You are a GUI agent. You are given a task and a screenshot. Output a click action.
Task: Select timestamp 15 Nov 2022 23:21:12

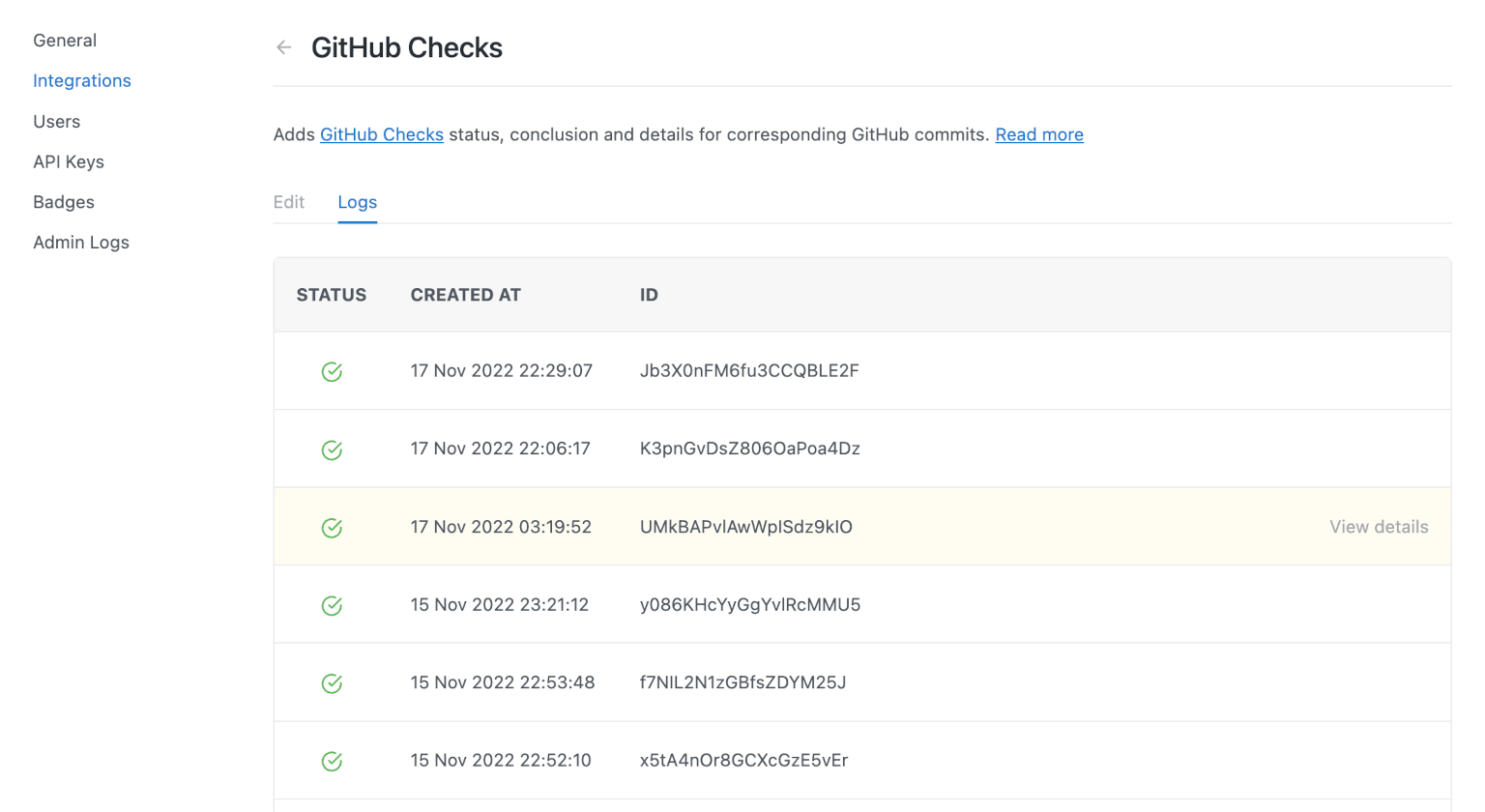(500, 605)
